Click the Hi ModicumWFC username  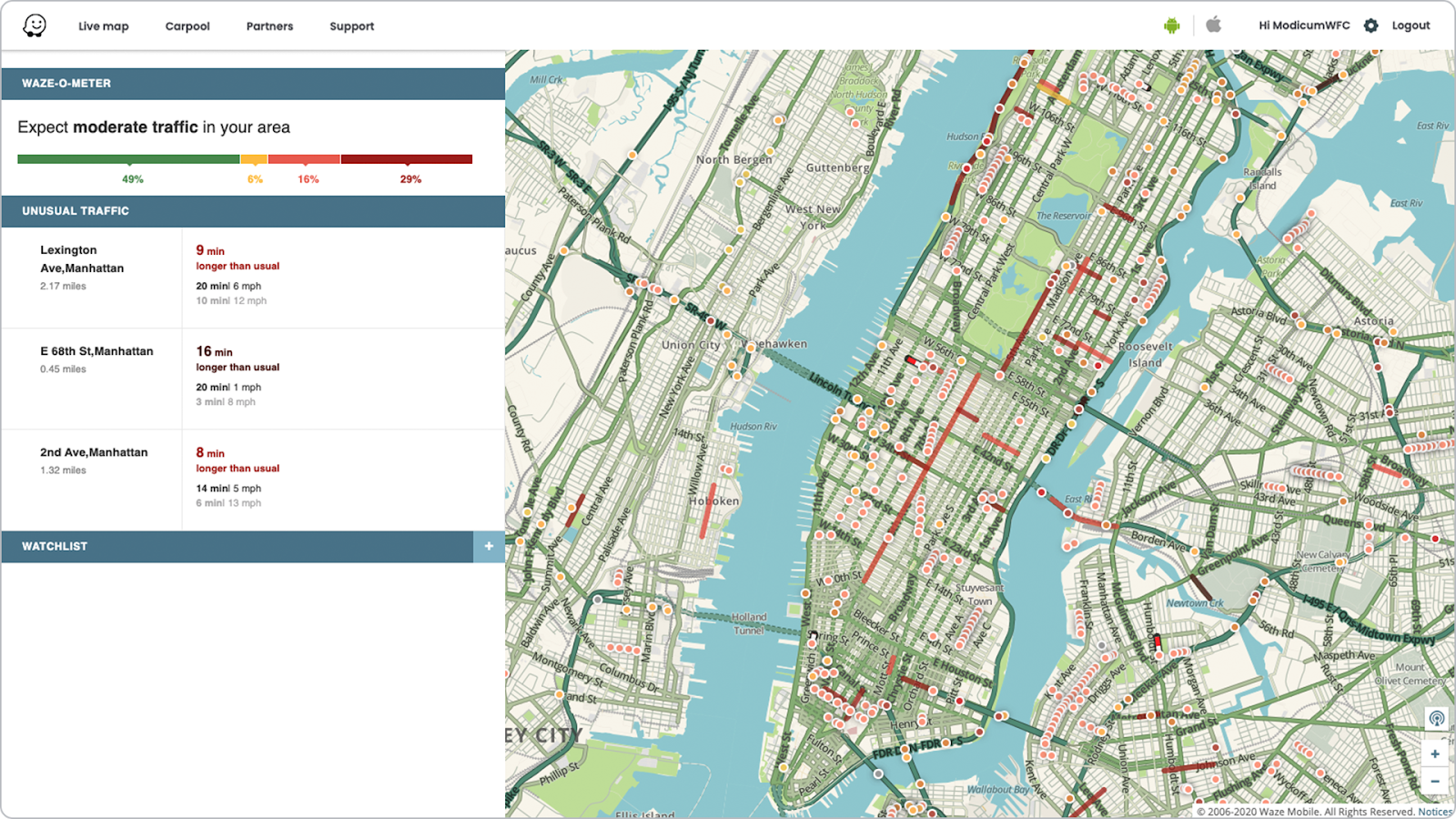click(x=1304, y=25)
